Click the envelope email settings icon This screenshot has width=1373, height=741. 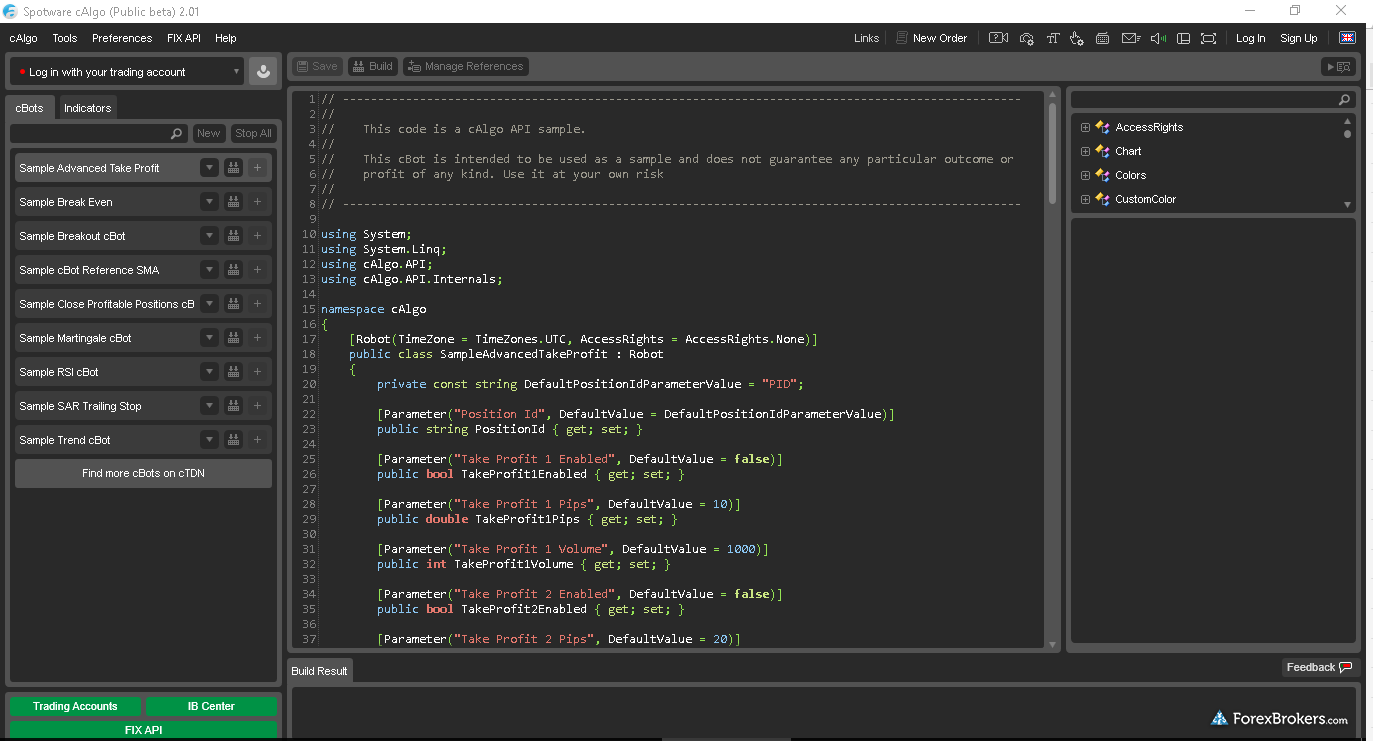tap(1131, 38)
